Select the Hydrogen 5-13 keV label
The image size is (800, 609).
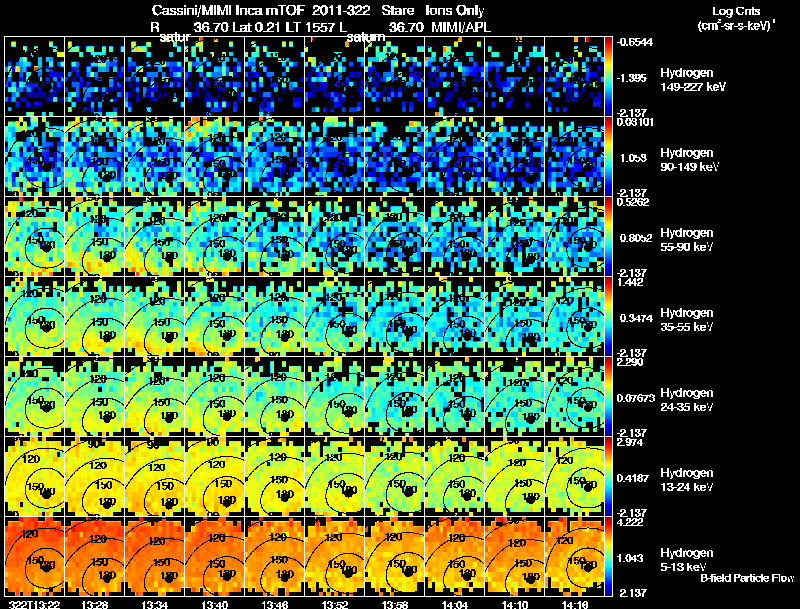(687, 560)
